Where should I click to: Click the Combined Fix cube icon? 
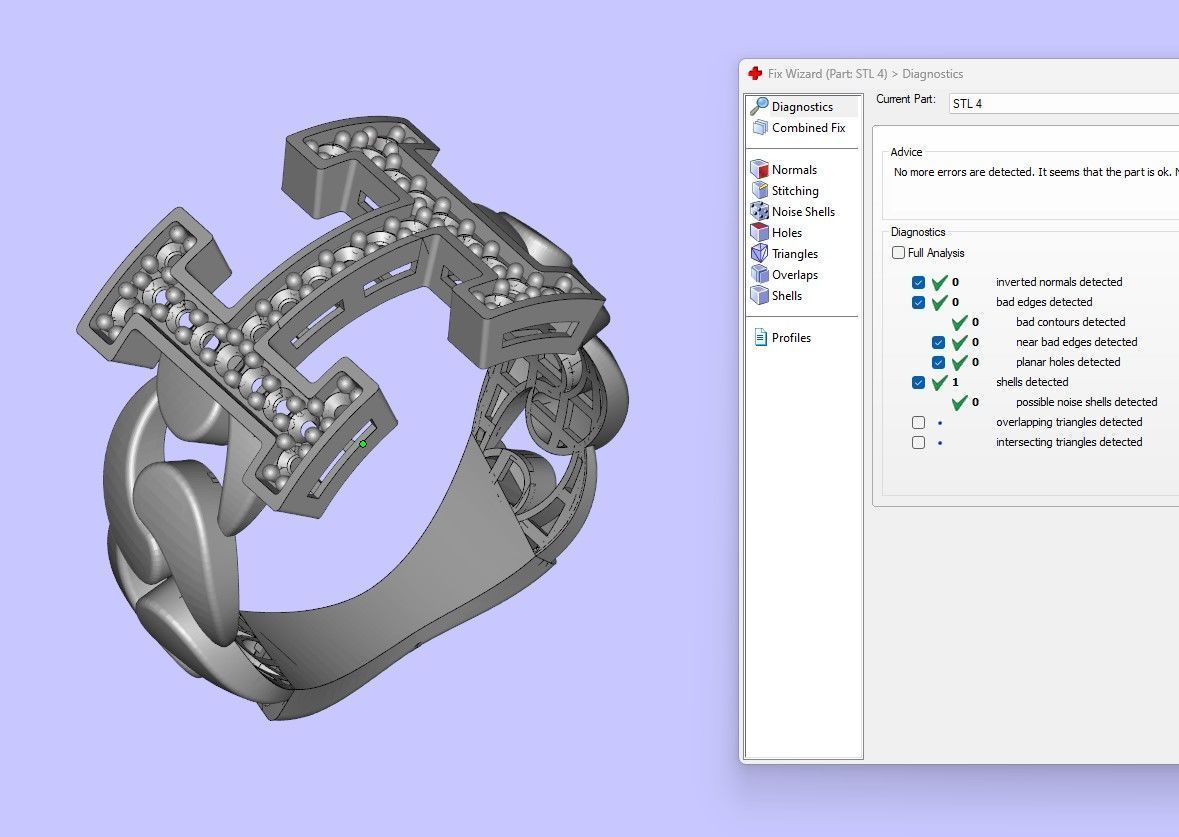760,127
